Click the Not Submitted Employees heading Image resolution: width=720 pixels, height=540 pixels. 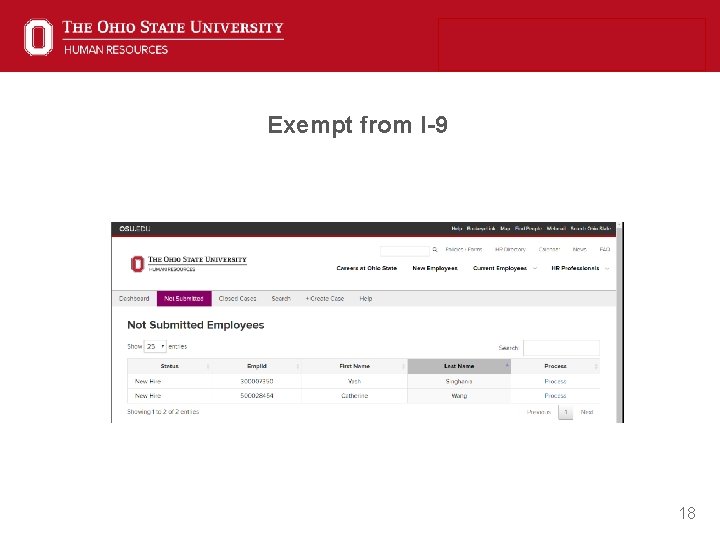click(196, 325)
